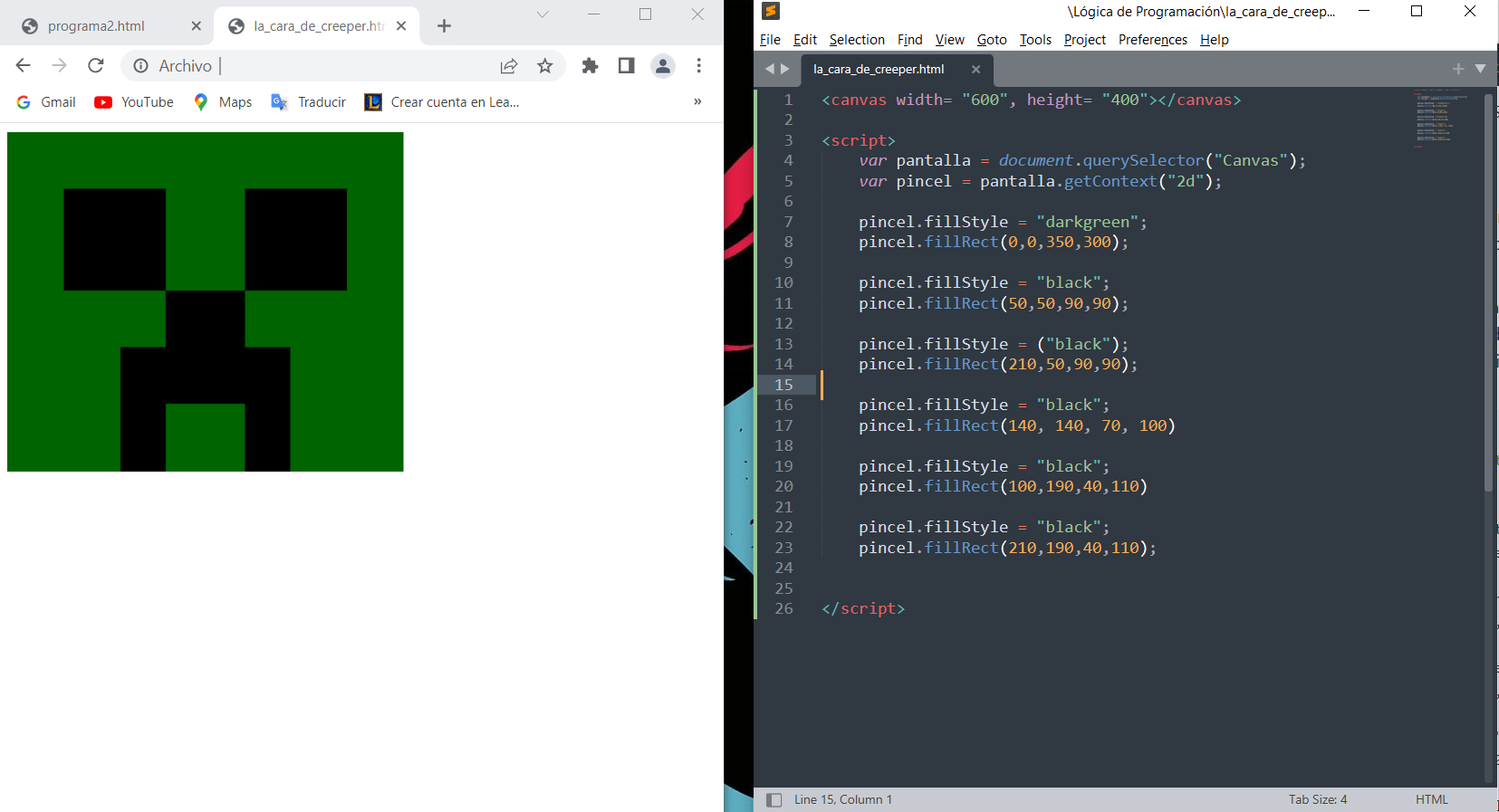
Task: Open the Maps bookmark
Action: [223, 102]
